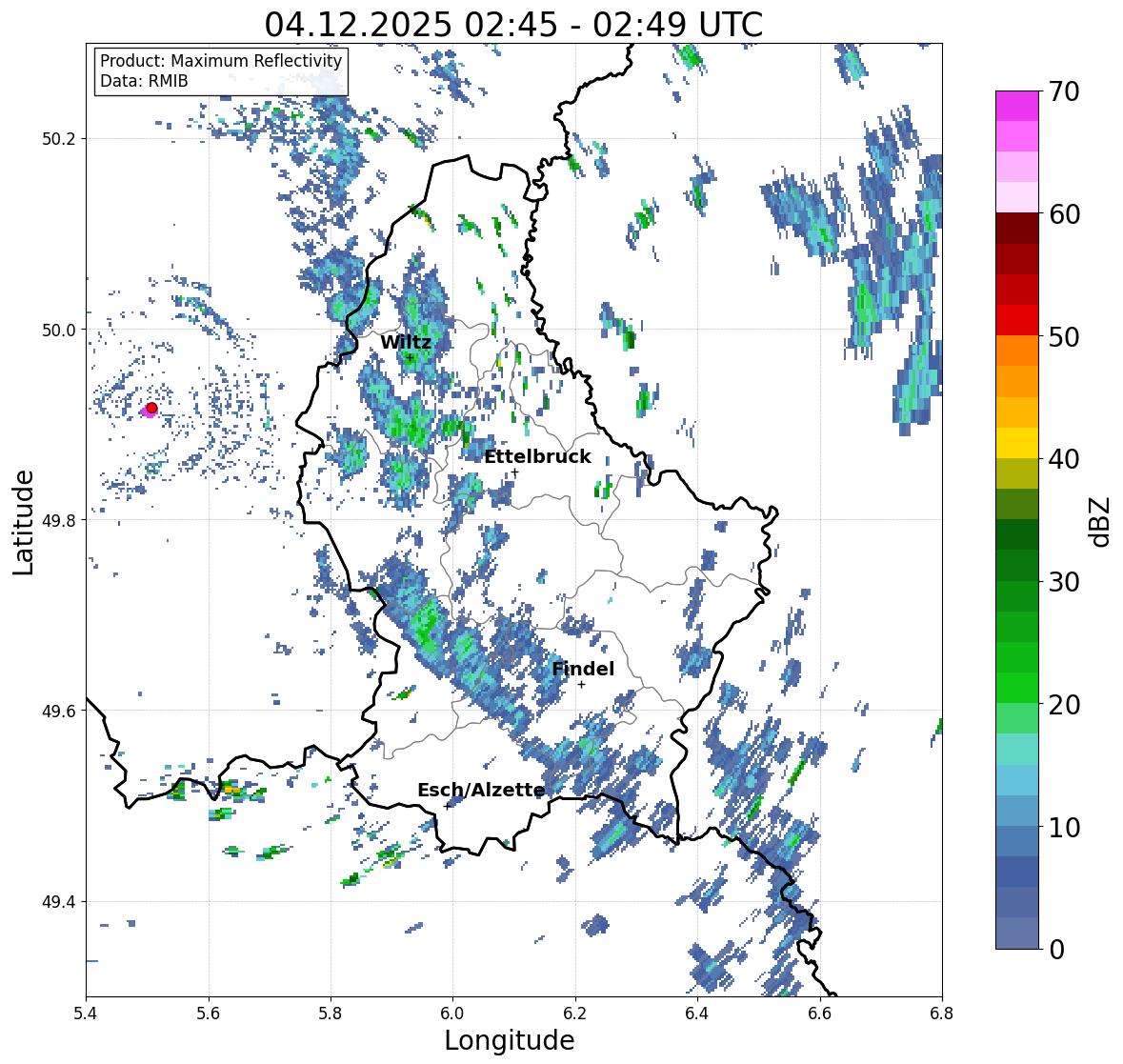Click the plus marker below Esch/Alzette
This screenshot has height=1064, width=1123.
click(x=447, y=806)
